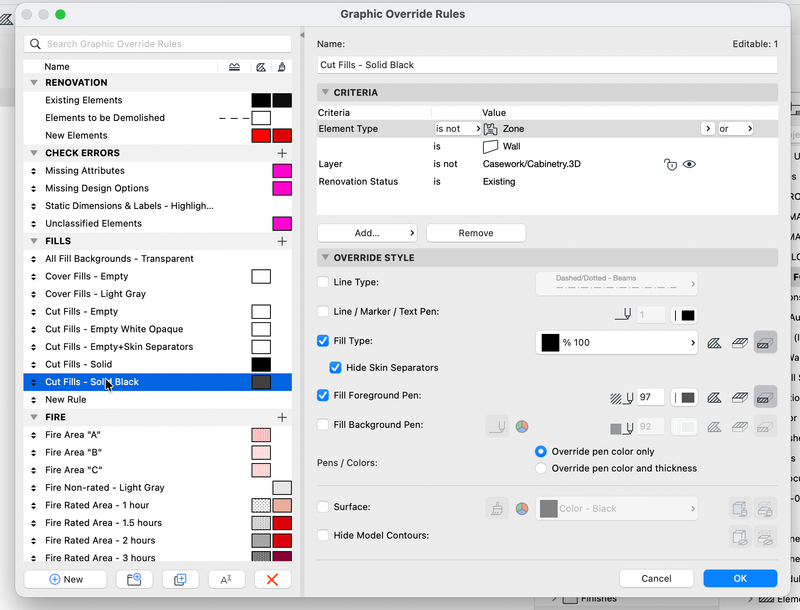The height and width of the screenshot is (610, 800).
Task: Click the red X delete rule button
Action: click(272, 579)
